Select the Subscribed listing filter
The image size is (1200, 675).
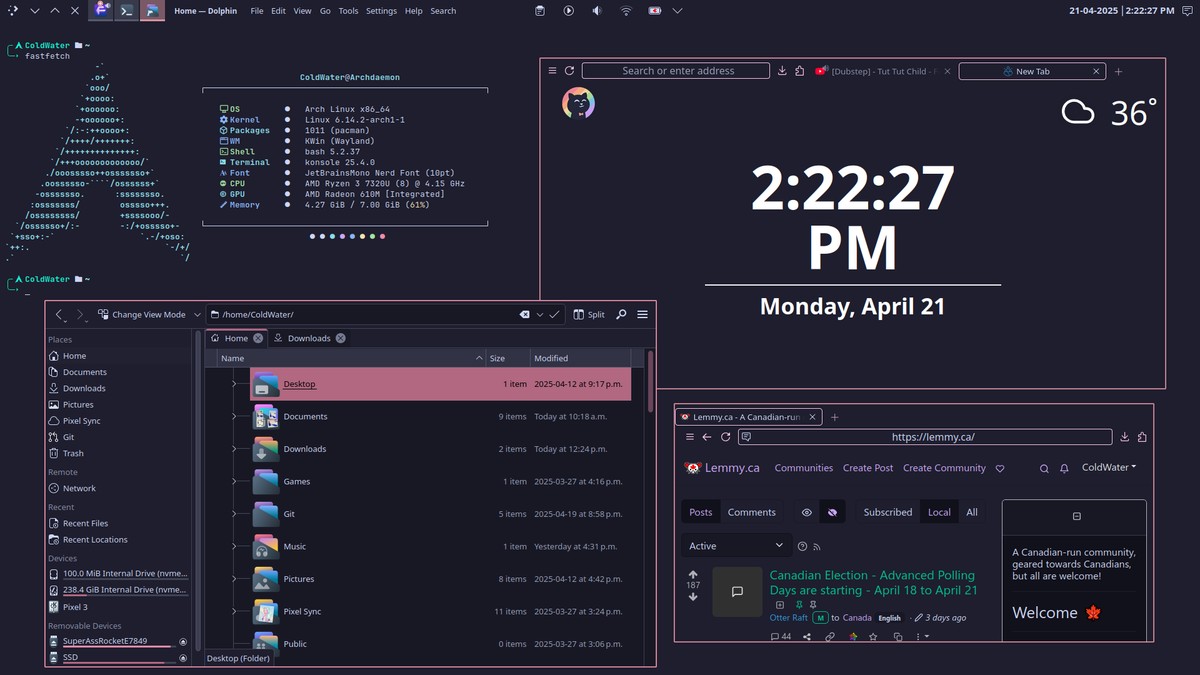[887, 512]
